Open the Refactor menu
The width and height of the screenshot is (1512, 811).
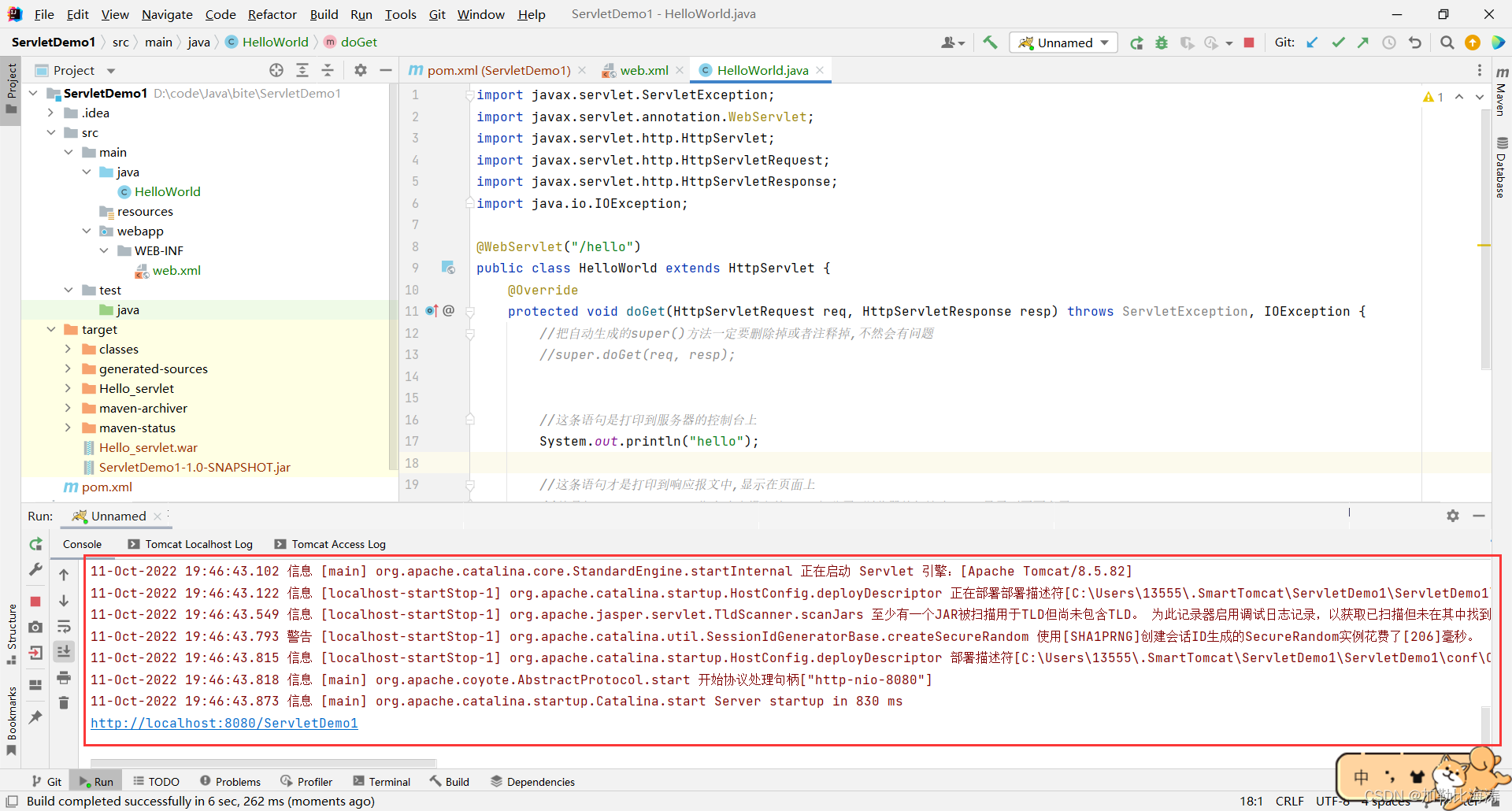pos(272,14)
